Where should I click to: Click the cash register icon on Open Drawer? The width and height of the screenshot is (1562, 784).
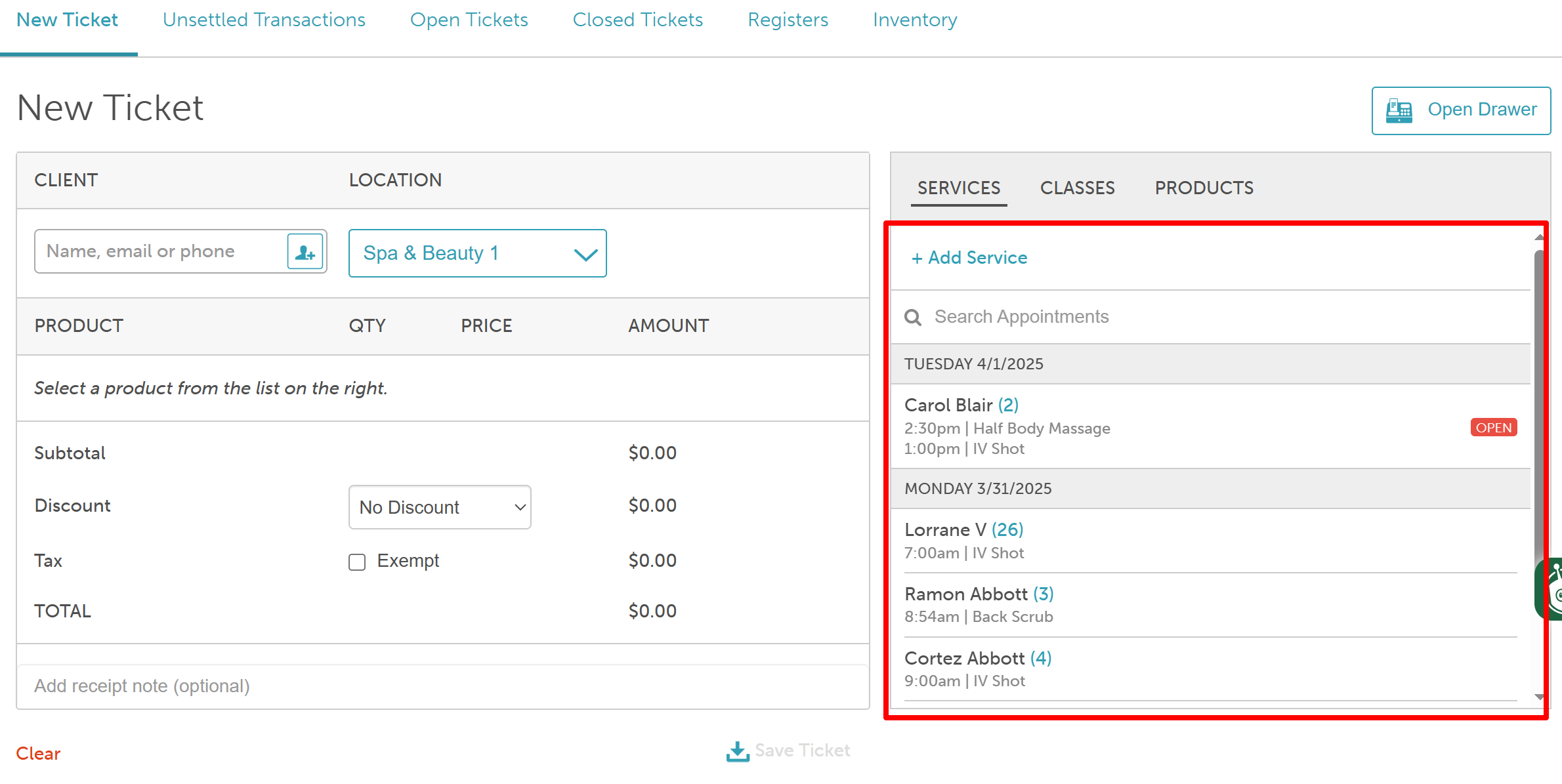click(x=1399, y=110)
